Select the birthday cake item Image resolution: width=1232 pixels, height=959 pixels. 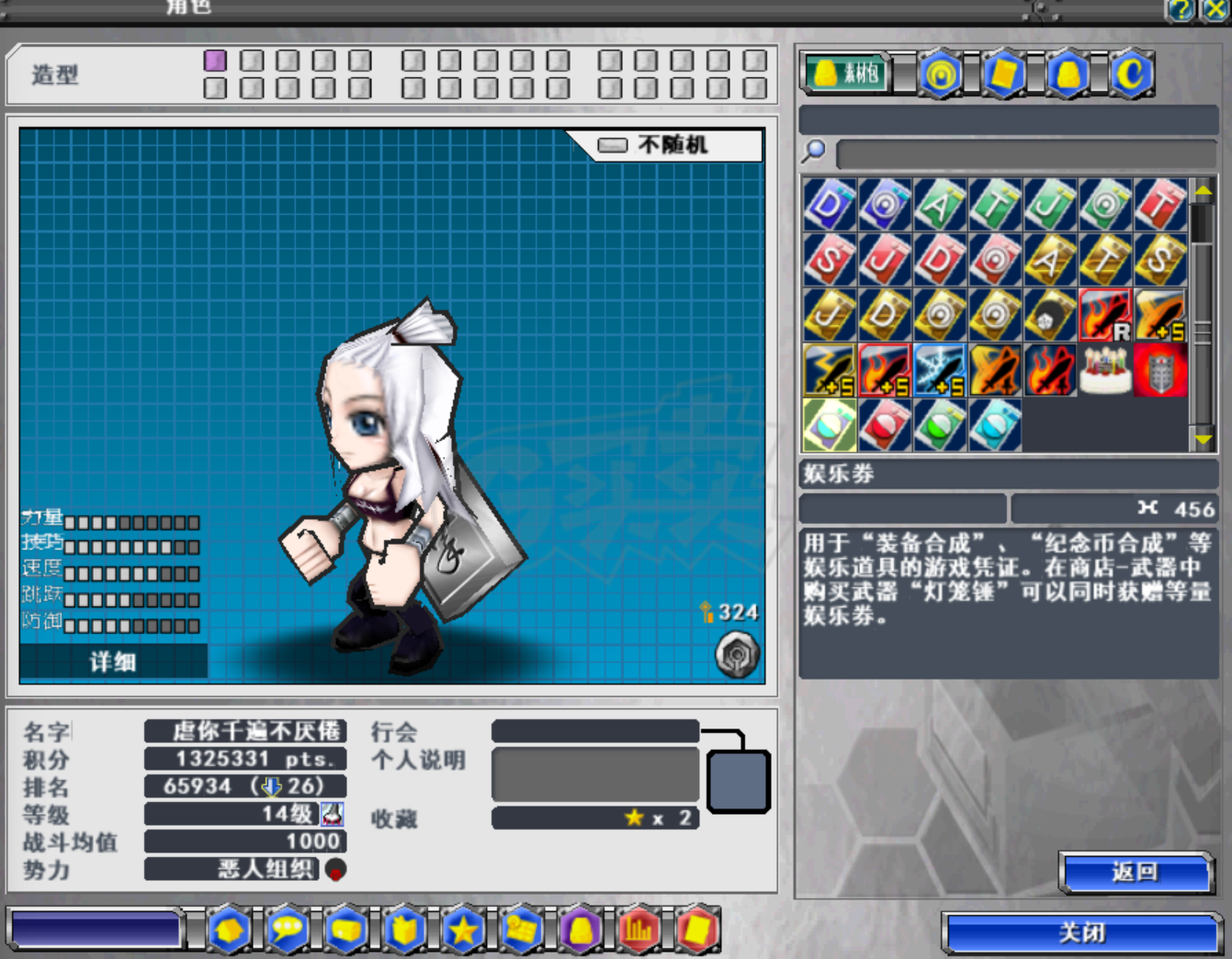(1105, 370)
